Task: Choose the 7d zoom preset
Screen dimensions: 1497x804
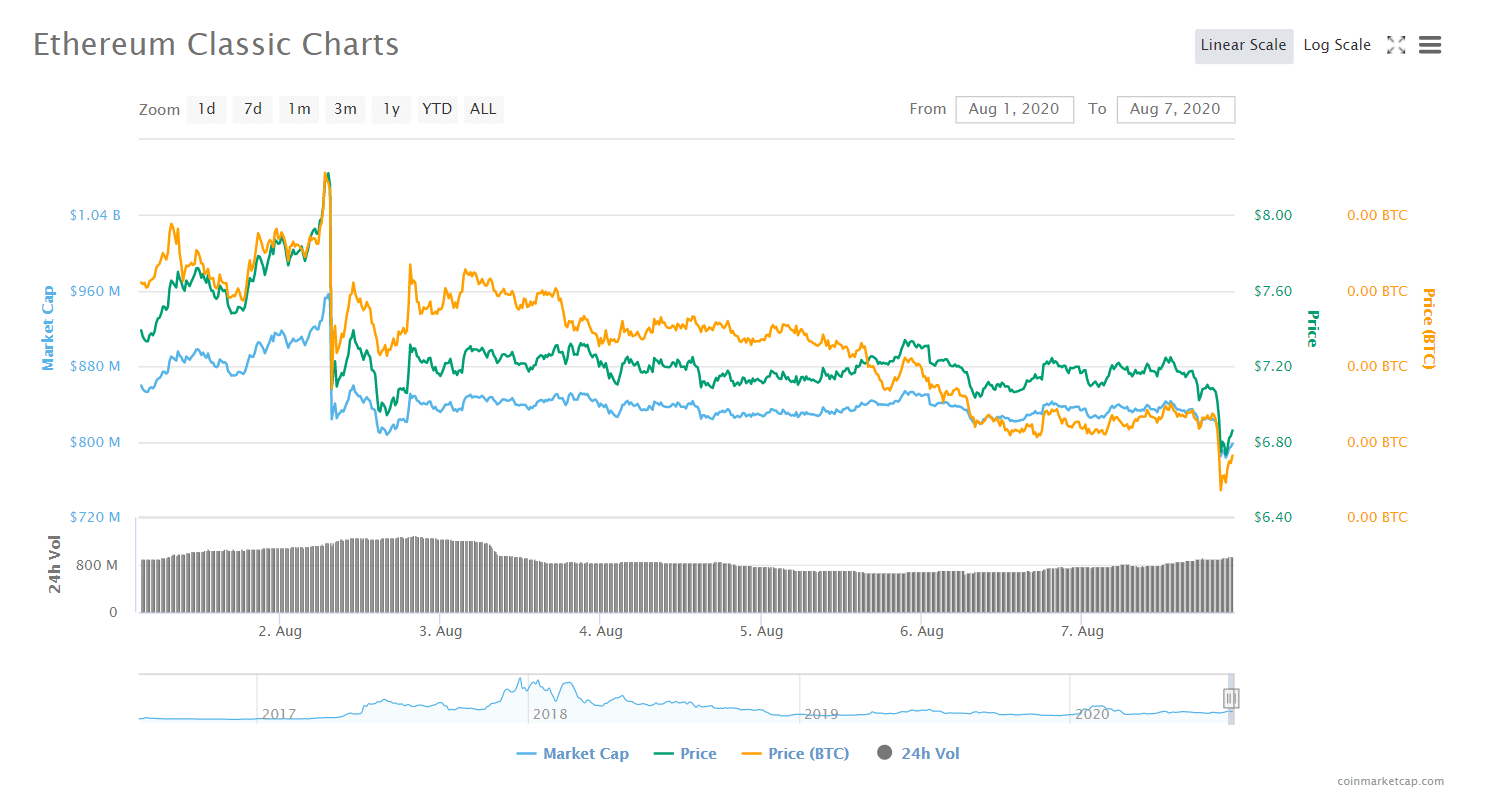Action: pyautogui.click(x=252, y=109)
